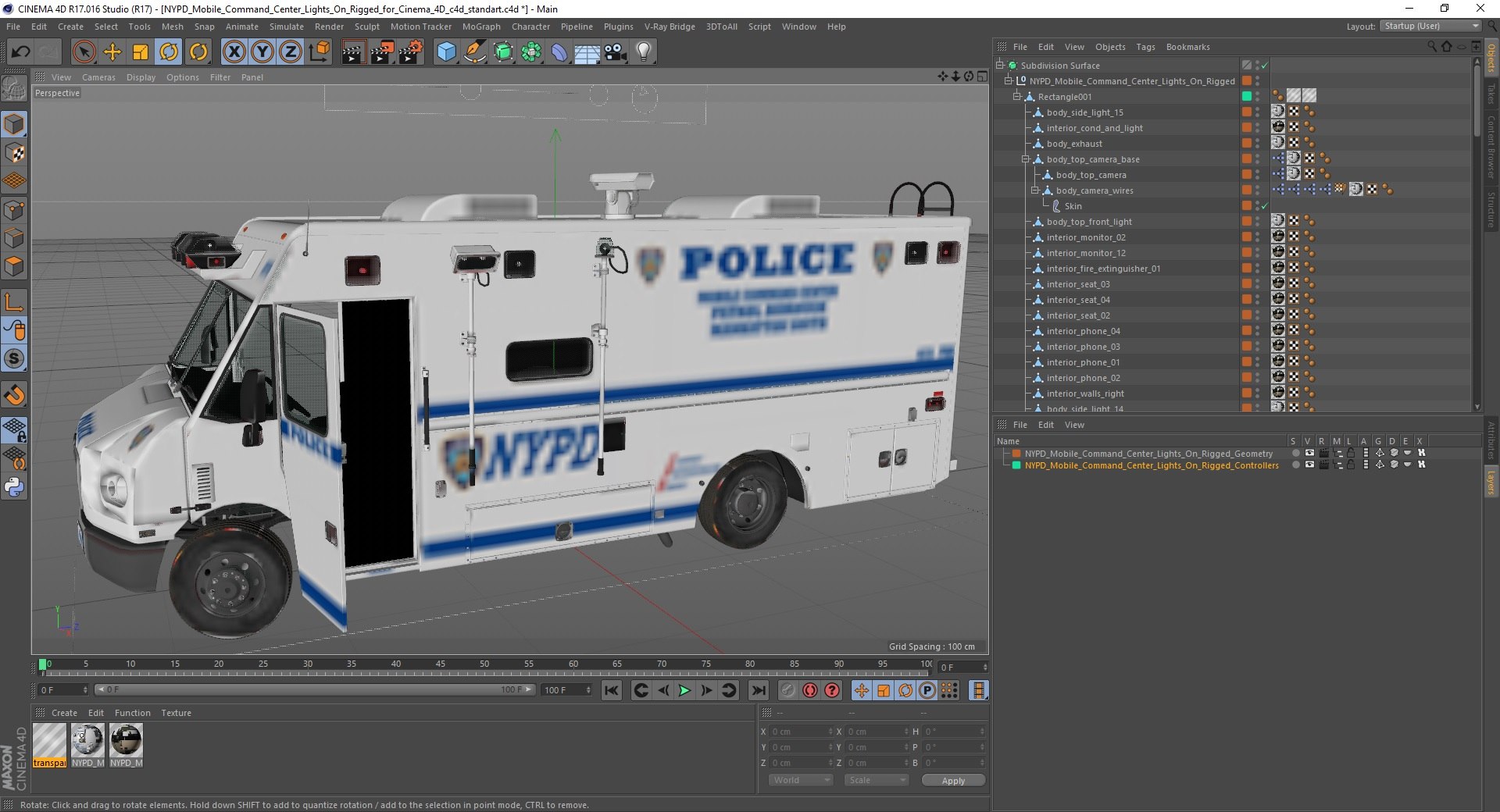Lock the Y axis toggle

point(262,52)
